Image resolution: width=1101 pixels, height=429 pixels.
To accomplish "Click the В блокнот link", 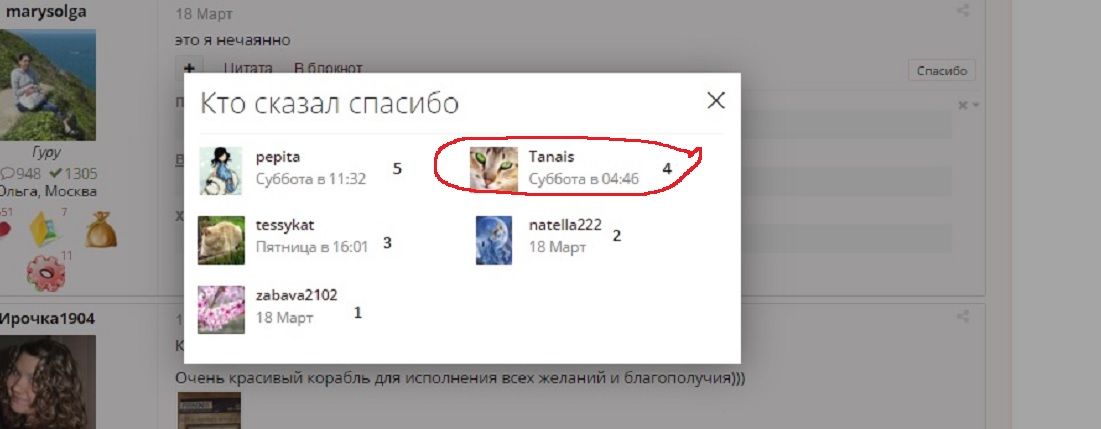I will (328, 68).
